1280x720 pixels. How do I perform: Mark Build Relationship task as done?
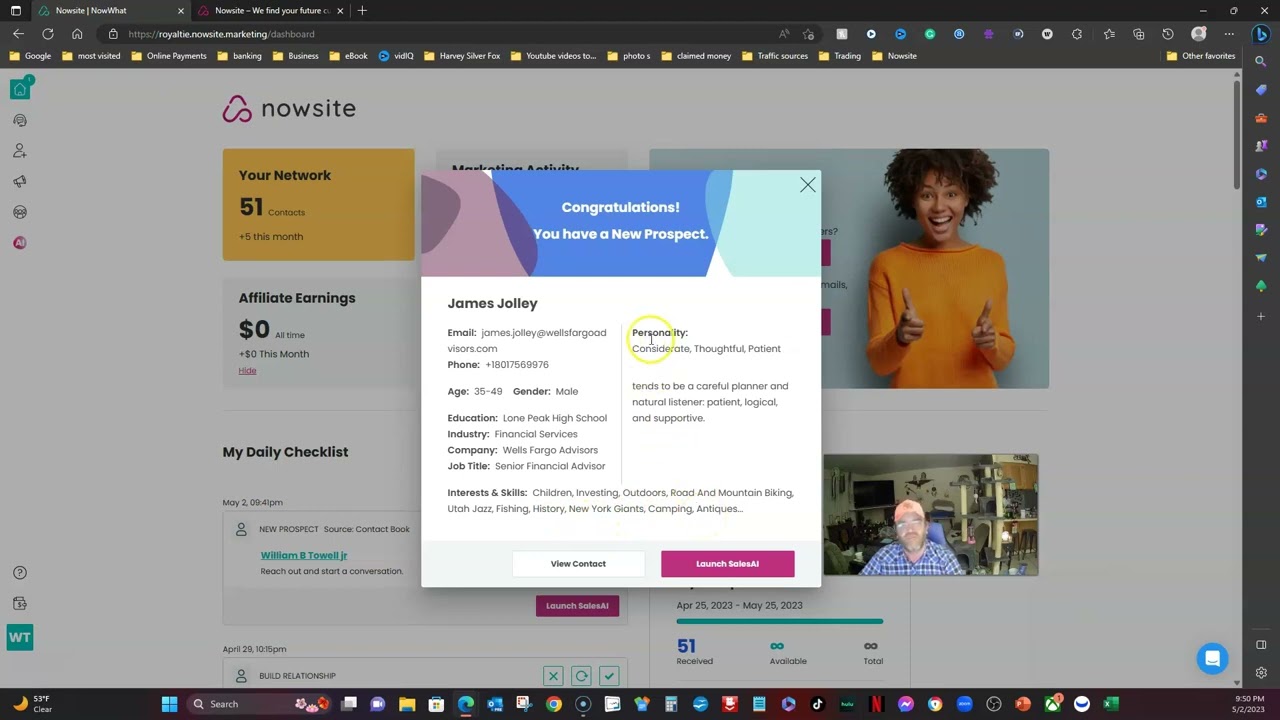609,676
